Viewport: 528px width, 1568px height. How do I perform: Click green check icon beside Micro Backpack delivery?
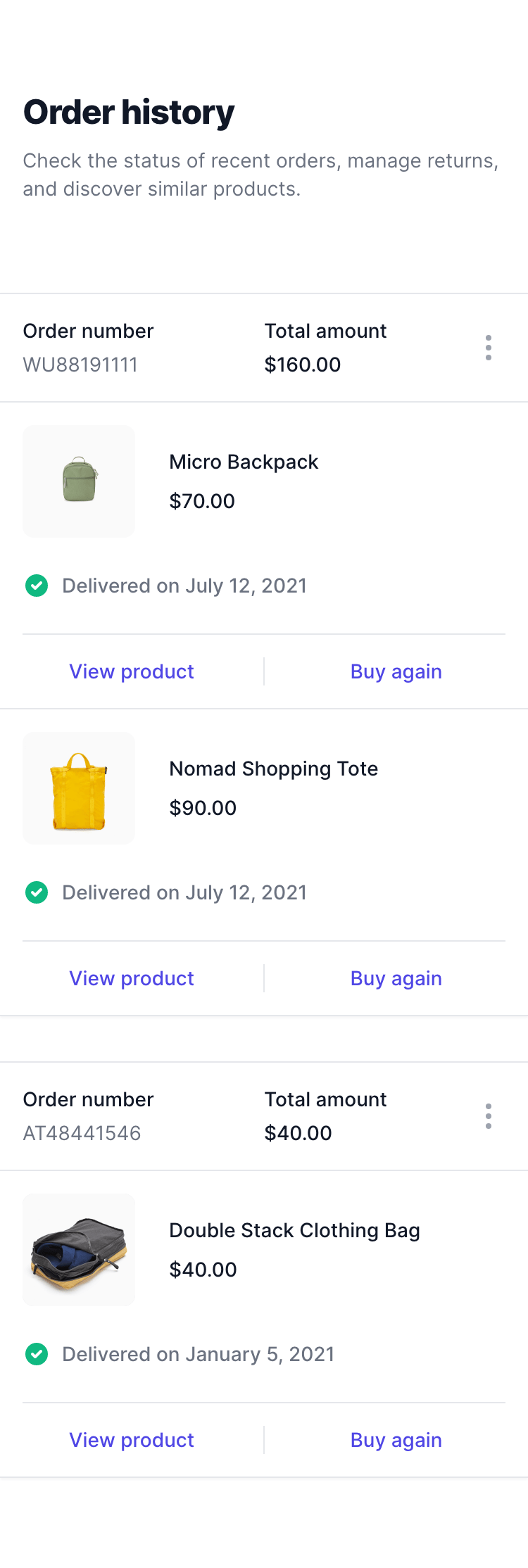37,586
